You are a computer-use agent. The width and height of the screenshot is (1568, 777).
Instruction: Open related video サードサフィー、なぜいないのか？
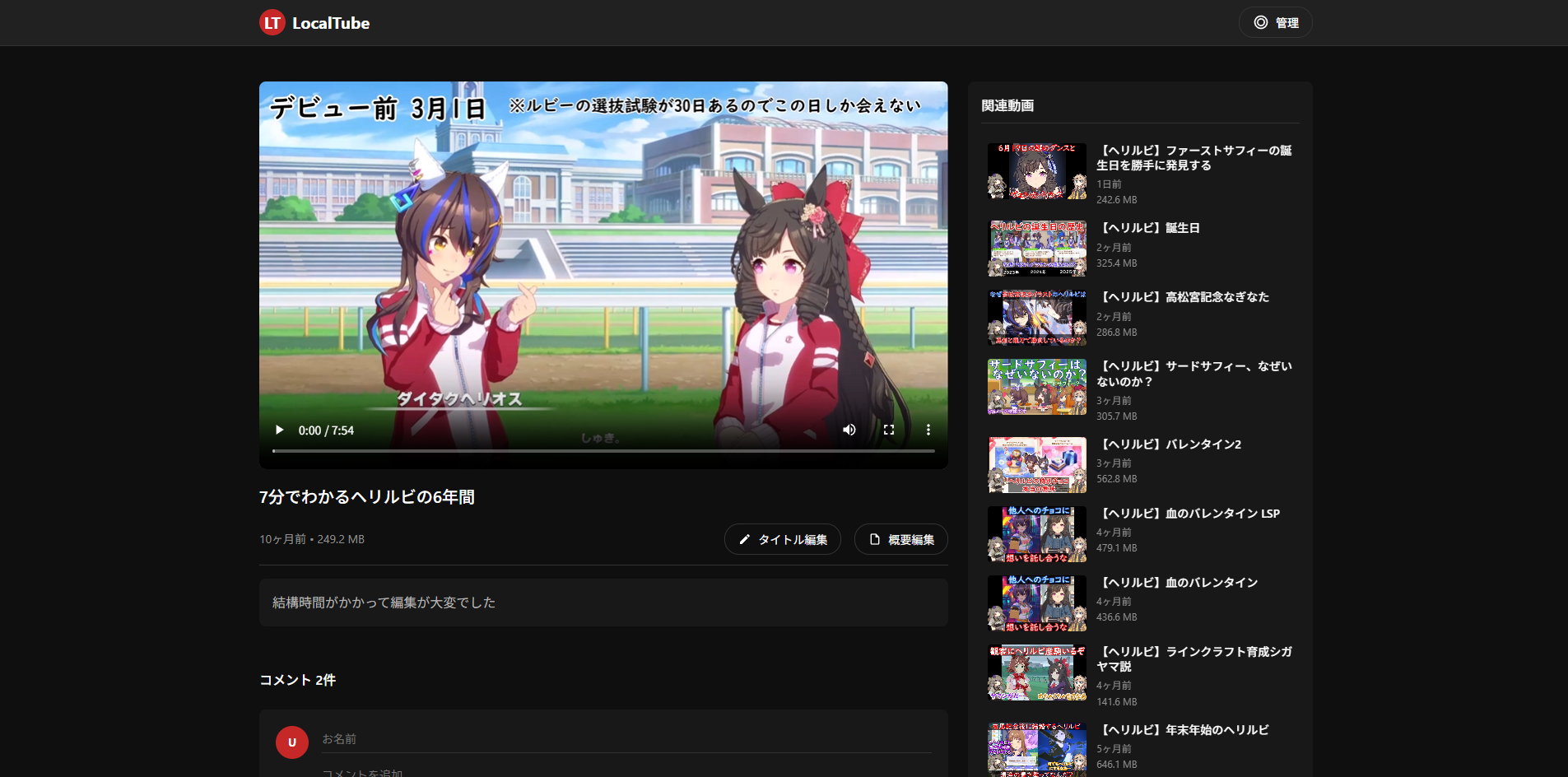(x=1194, y=374)
